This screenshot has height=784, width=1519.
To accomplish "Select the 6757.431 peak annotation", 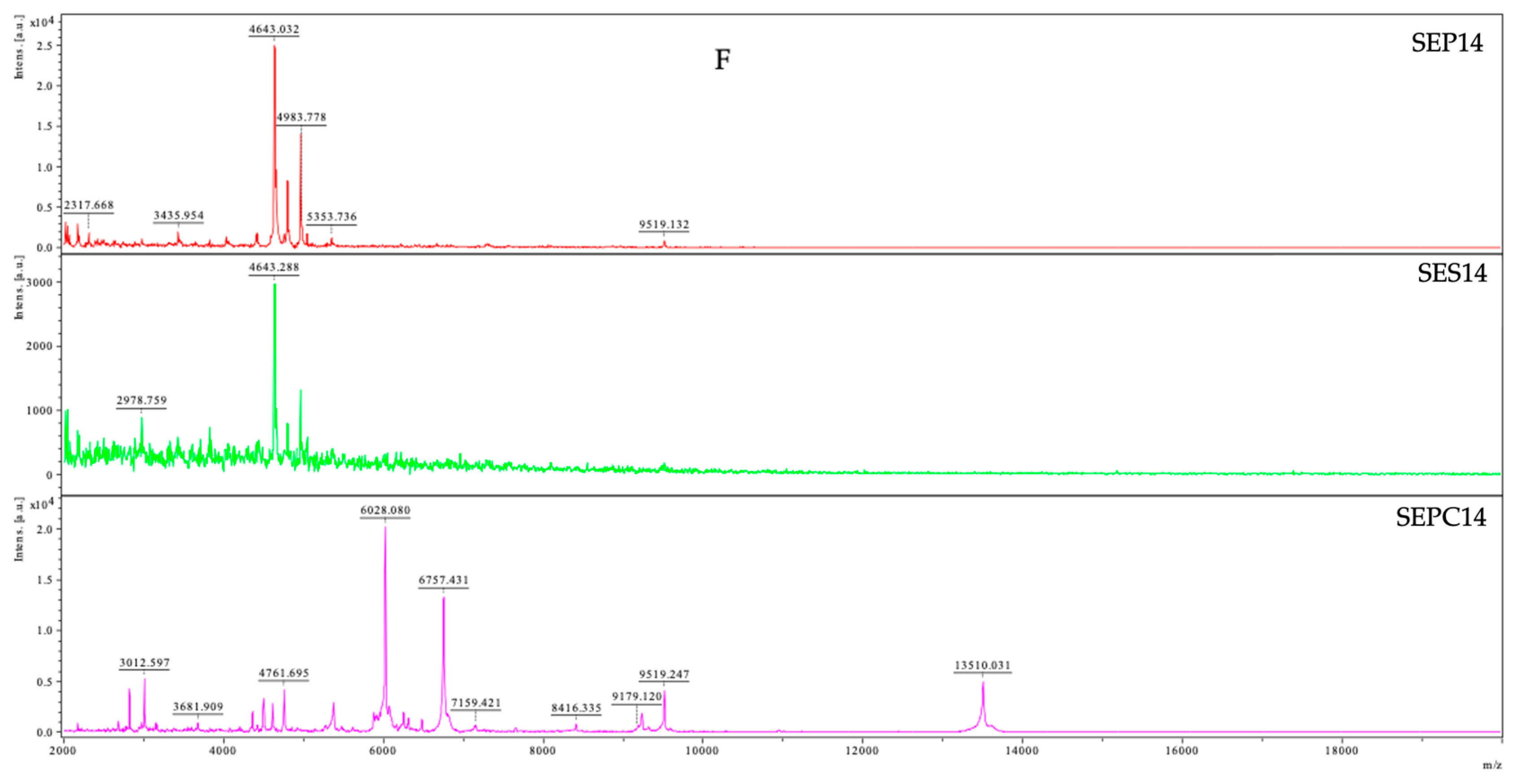I will (443, 580).
